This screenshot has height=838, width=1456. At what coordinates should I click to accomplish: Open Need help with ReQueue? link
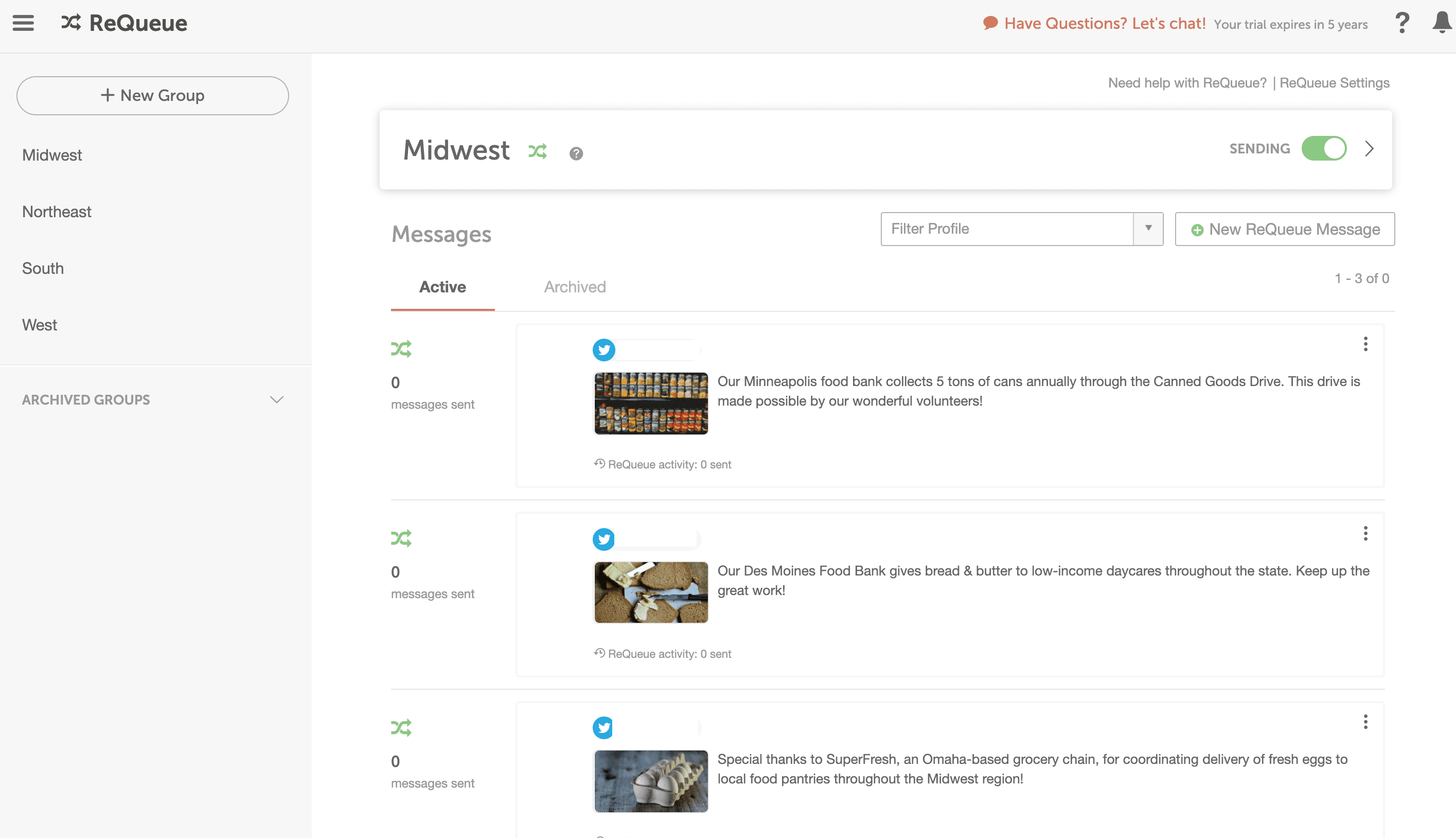pyautogui.click(x=1187, y=83)
